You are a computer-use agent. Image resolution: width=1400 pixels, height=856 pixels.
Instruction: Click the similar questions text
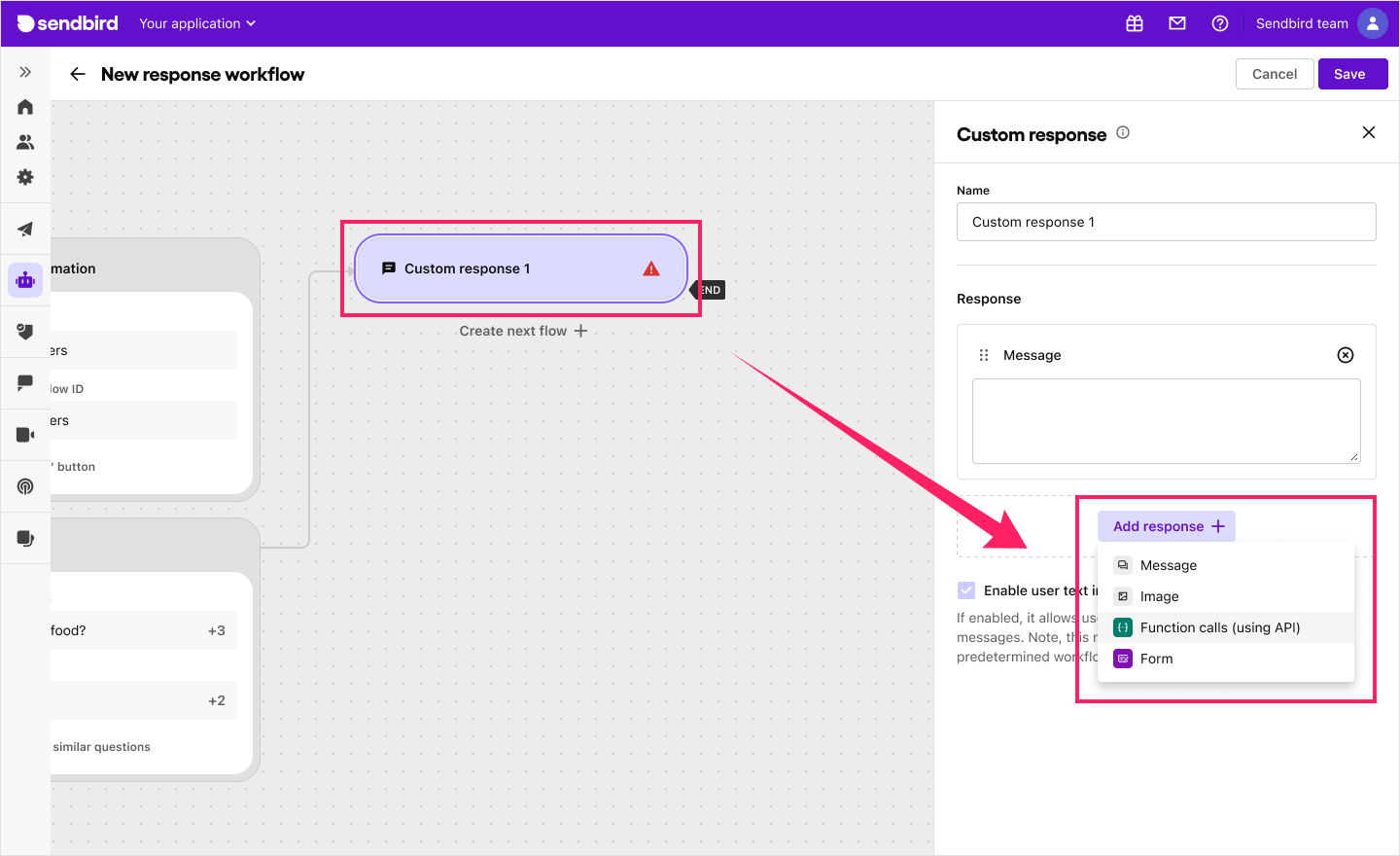[x=101, y=747]
